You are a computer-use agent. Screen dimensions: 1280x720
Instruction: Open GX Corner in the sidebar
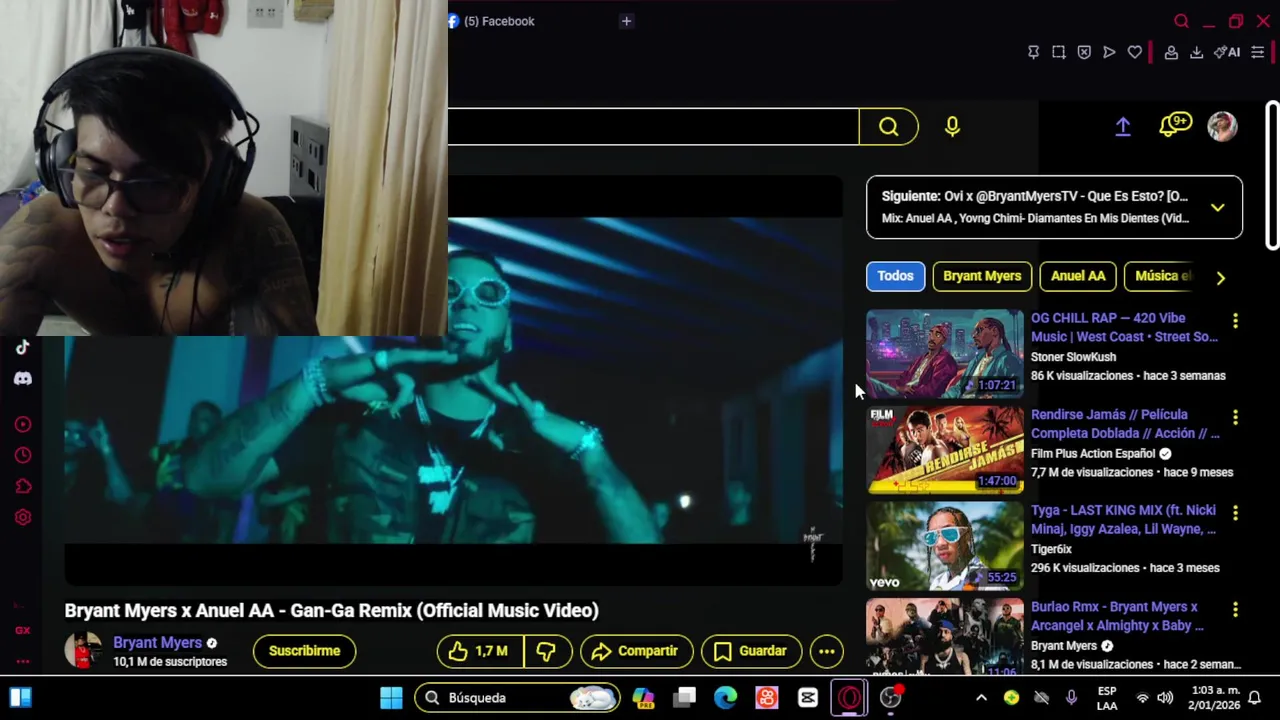(x=23, y=630)
